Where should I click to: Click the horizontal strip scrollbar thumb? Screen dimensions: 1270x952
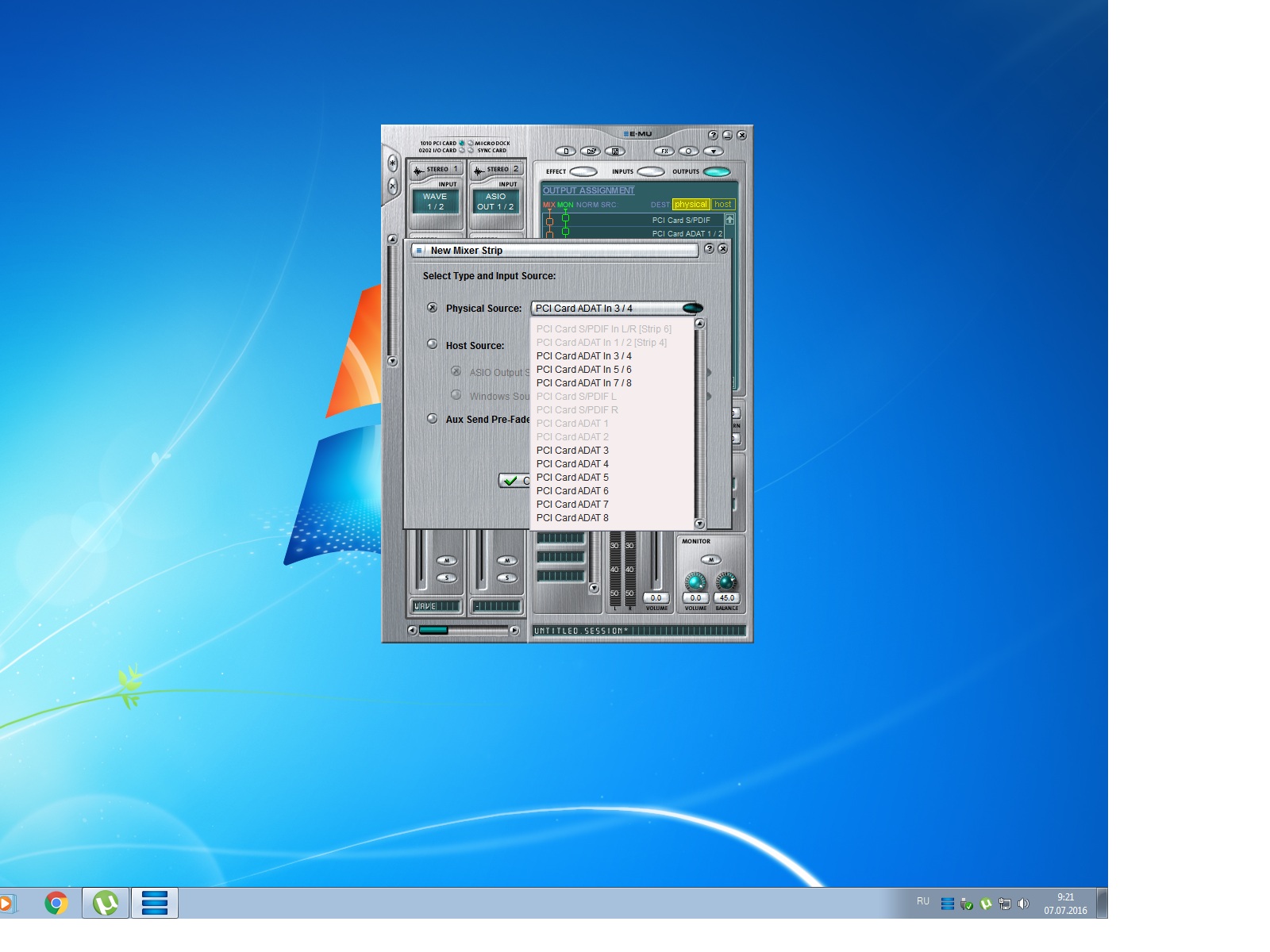(433, 631)
